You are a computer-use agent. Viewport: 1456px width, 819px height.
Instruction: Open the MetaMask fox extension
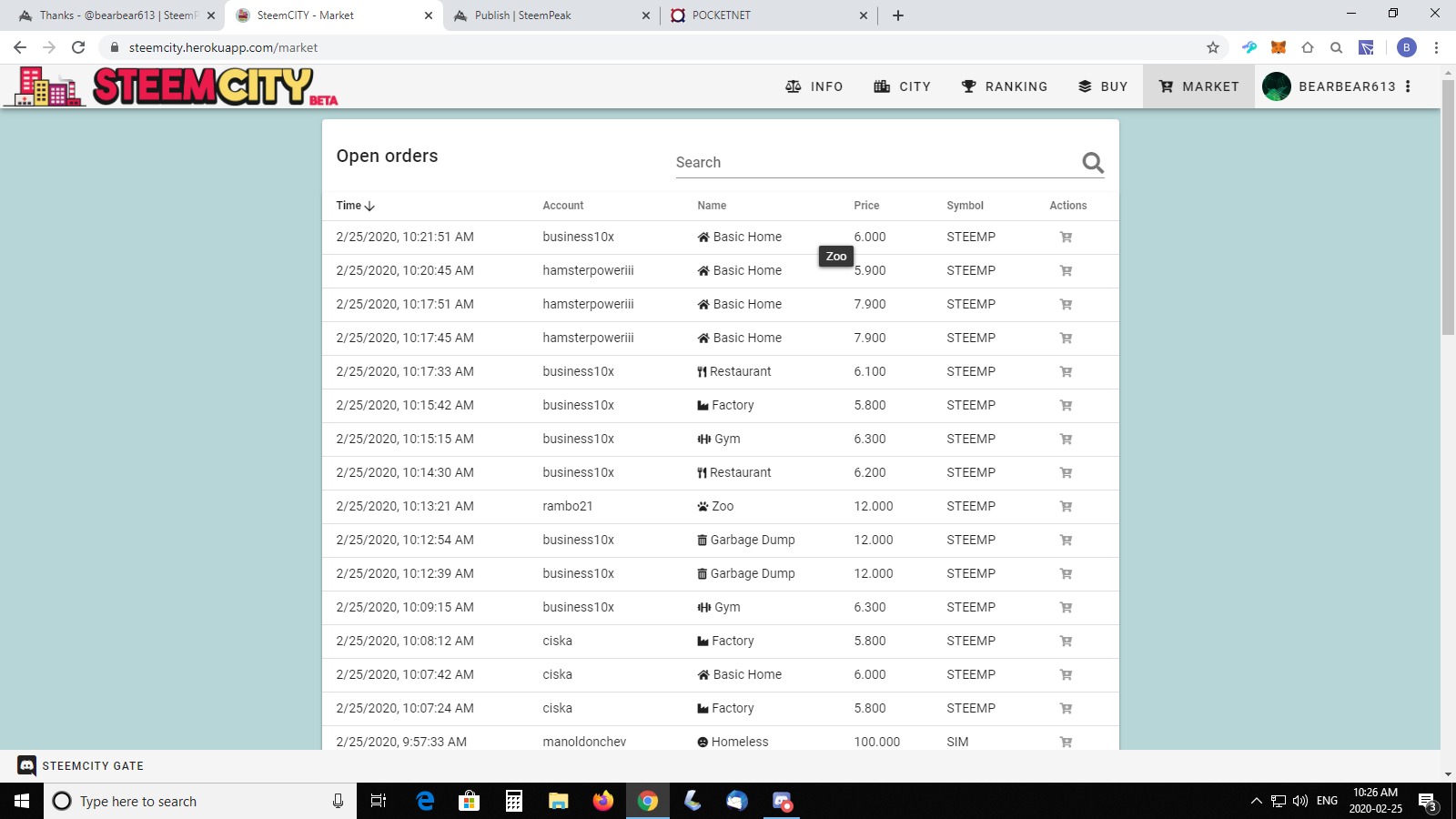pyautogui.click(x=1279, y=47)
